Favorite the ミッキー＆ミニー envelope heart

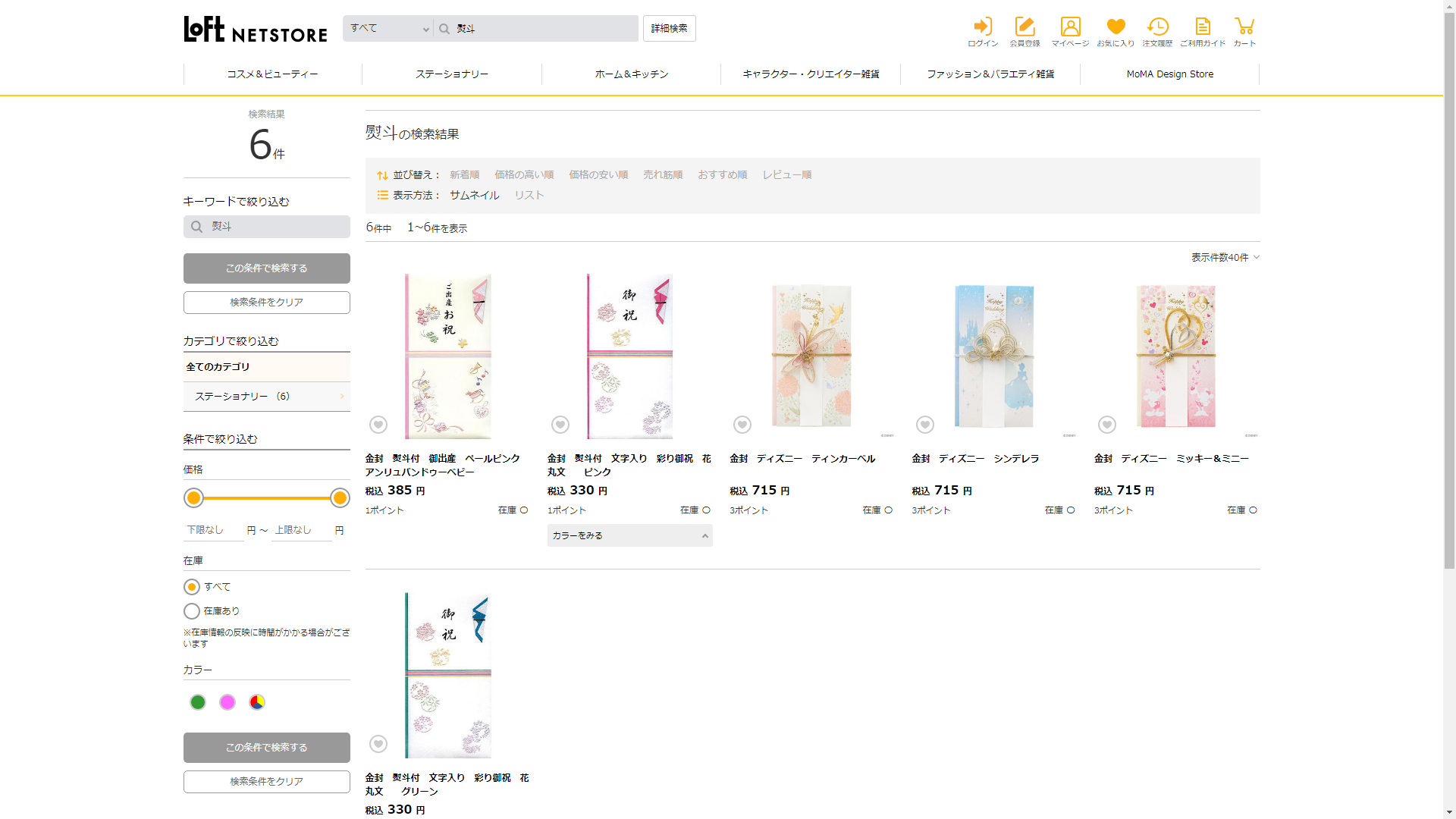coord(1107,425)
